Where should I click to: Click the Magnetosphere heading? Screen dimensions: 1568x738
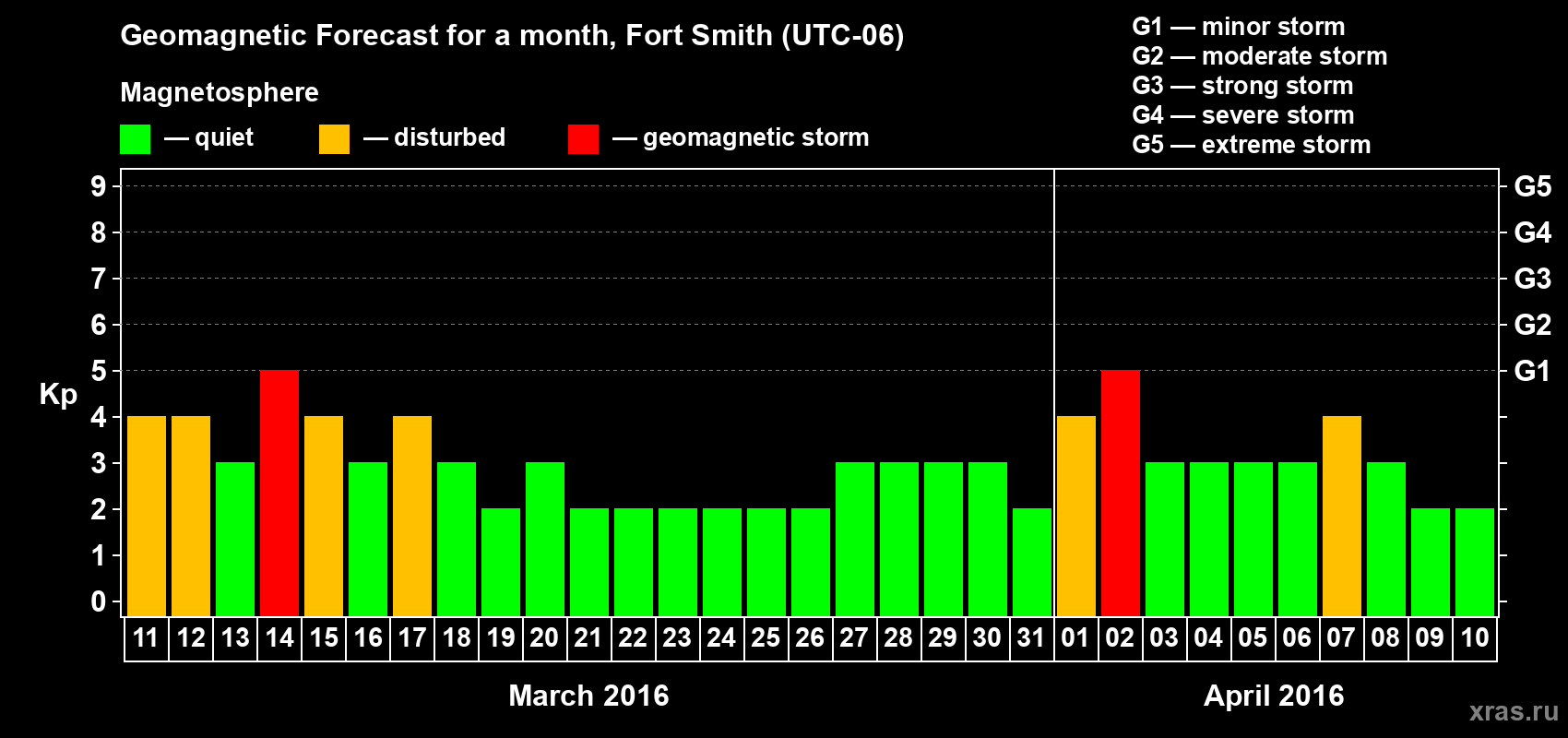220,92
